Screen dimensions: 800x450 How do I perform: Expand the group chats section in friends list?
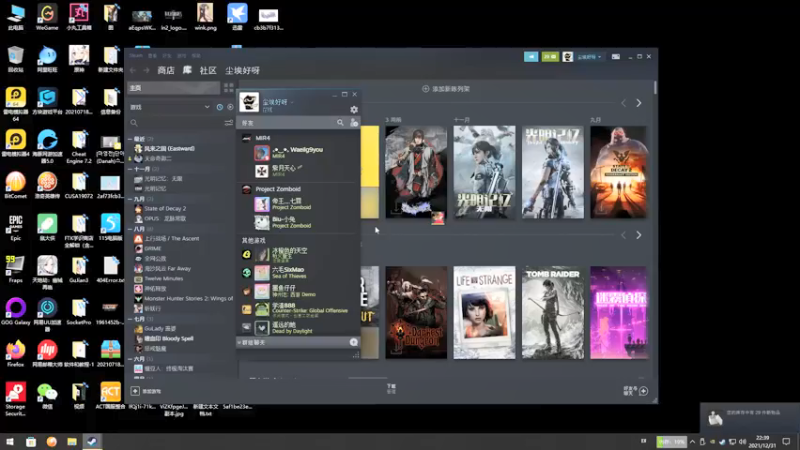[239, 342]
